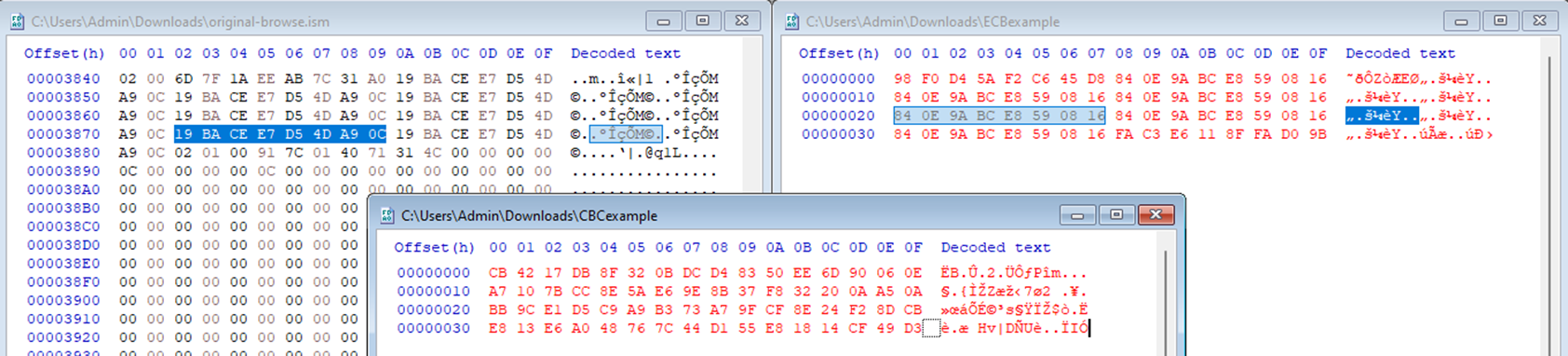Image resolution: width=1568 pixels, height=356 pixels.
Task: Close the CBCexample window
Action: pos(1156,215)
